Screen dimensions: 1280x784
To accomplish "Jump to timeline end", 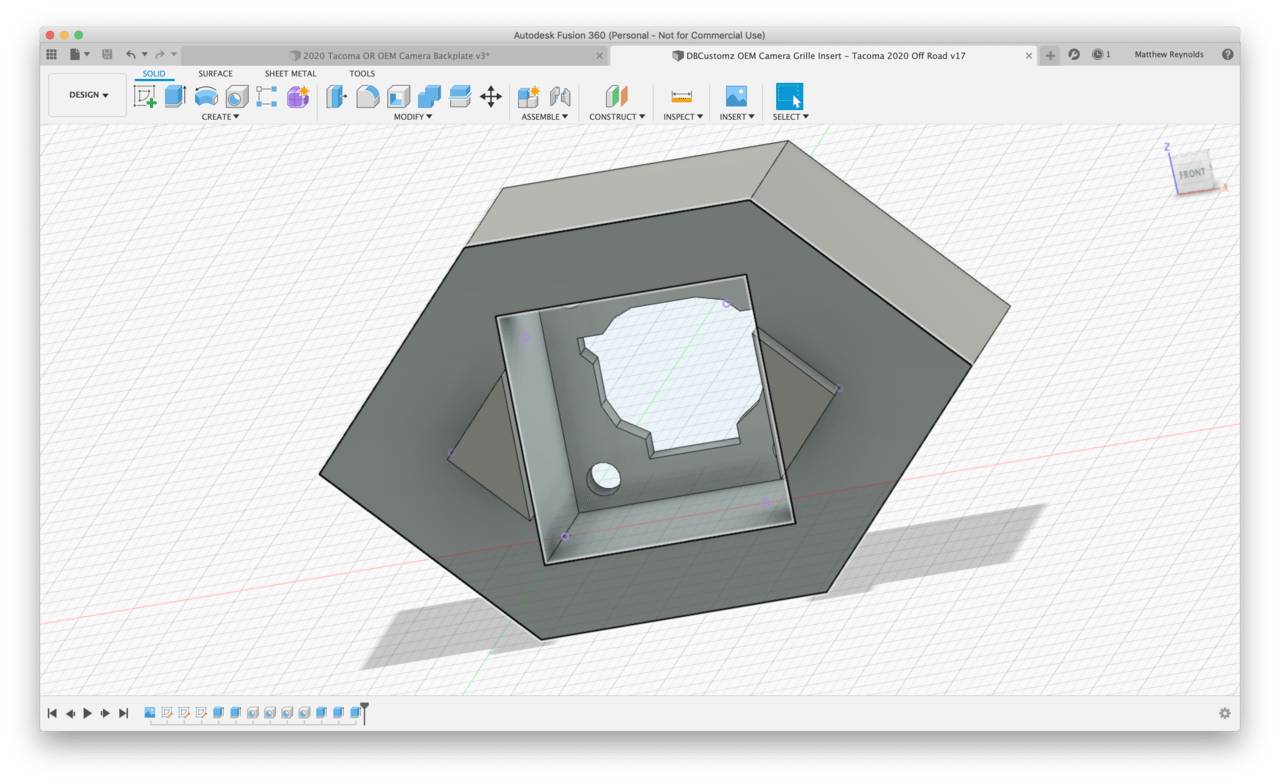I will [123, 713].
